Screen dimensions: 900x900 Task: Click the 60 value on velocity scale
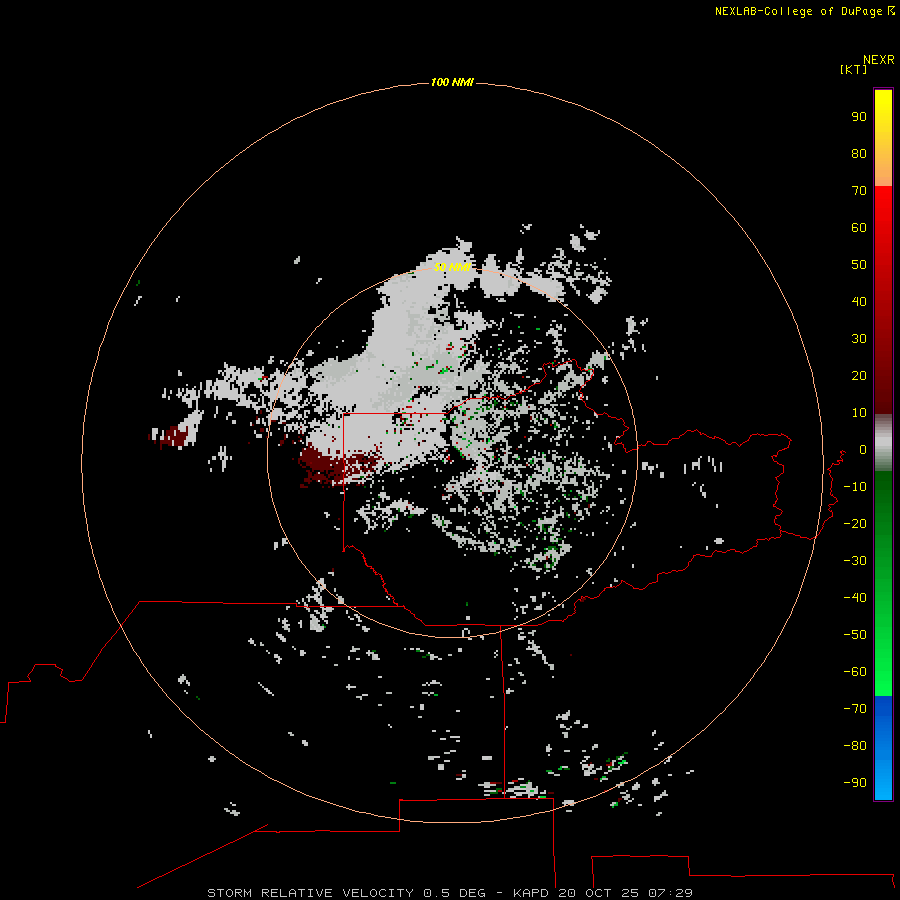click(x=859, y=228)
